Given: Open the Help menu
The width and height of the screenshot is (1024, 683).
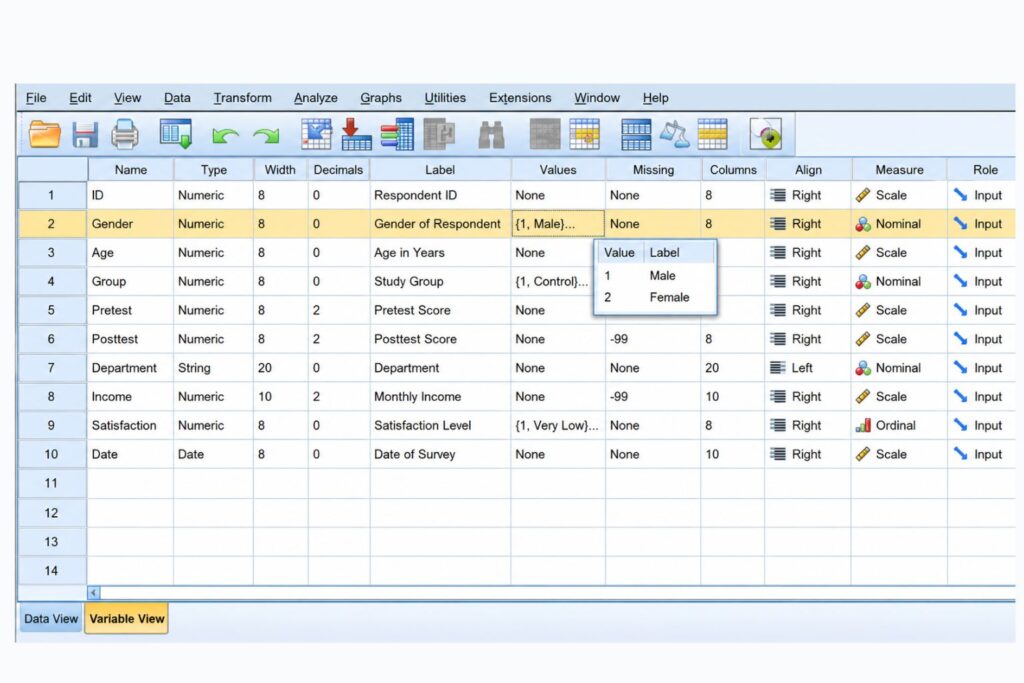Looking at the screenshot, I should tap(655, 98).
